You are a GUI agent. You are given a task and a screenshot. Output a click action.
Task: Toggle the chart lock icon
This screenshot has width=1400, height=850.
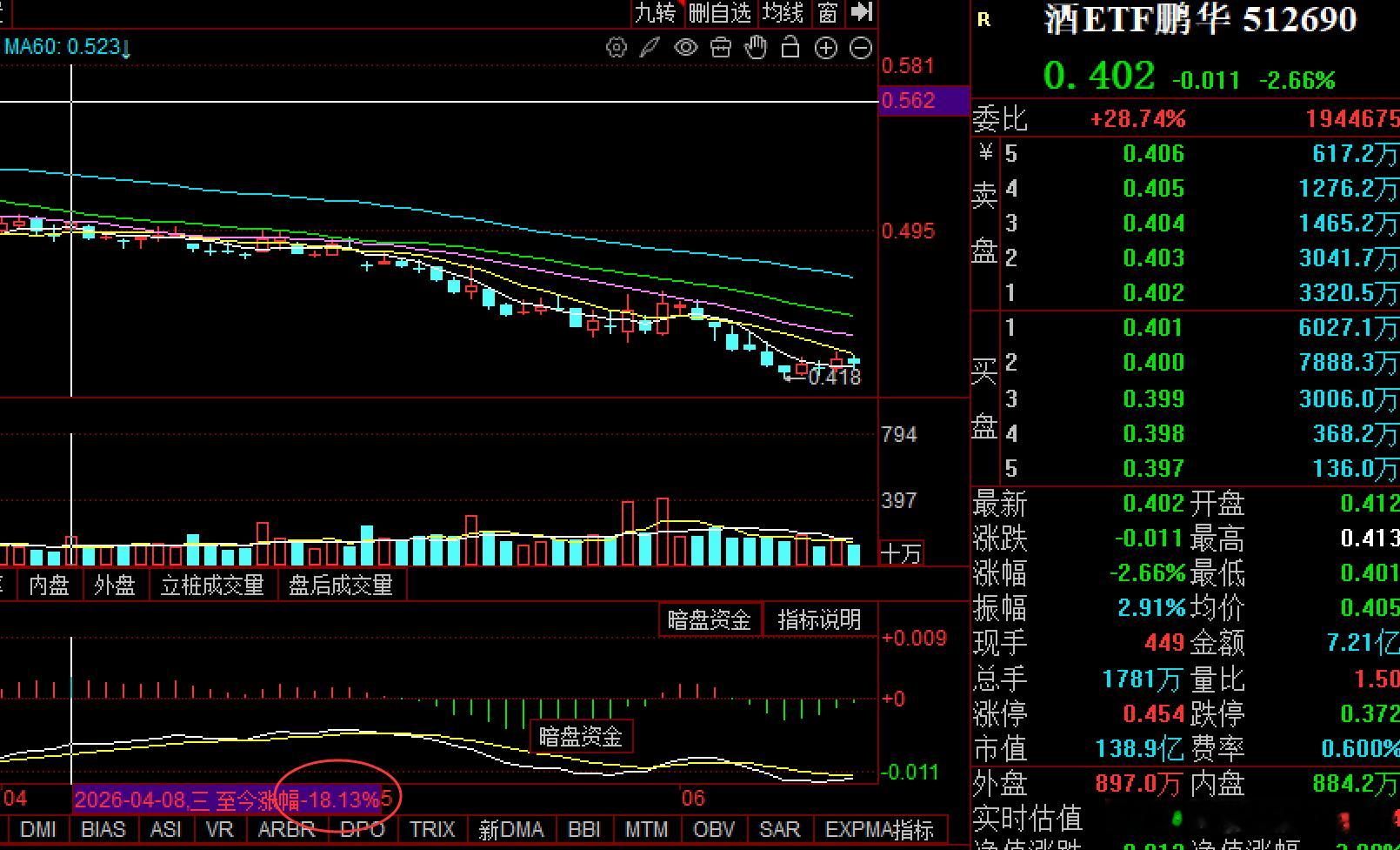click(x=790, y=47)
